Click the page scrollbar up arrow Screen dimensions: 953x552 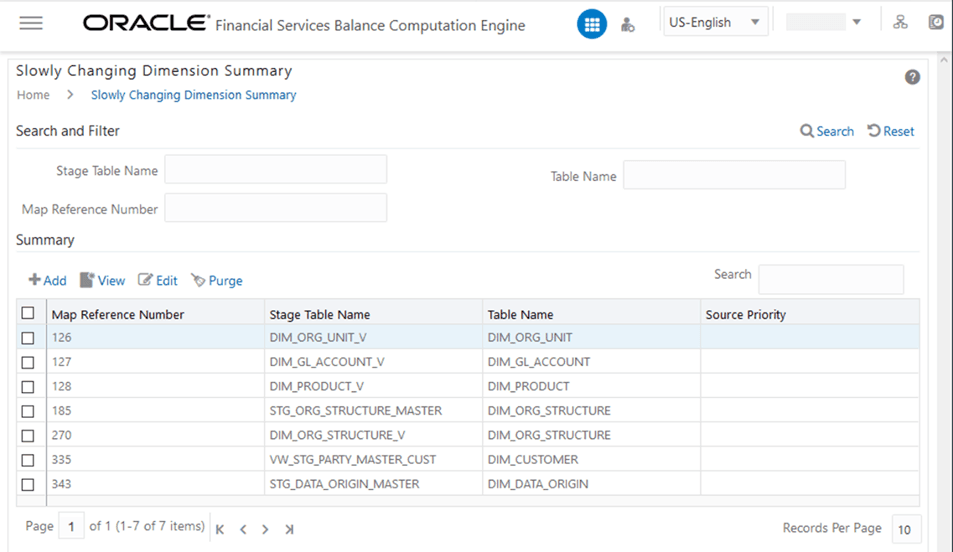pyautogui.click(x=944, y=60)
